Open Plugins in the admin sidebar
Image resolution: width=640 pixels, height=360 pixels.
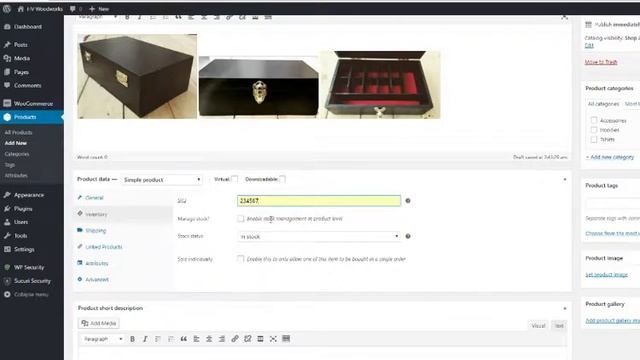pyautogui.click(x=23, y=209)
